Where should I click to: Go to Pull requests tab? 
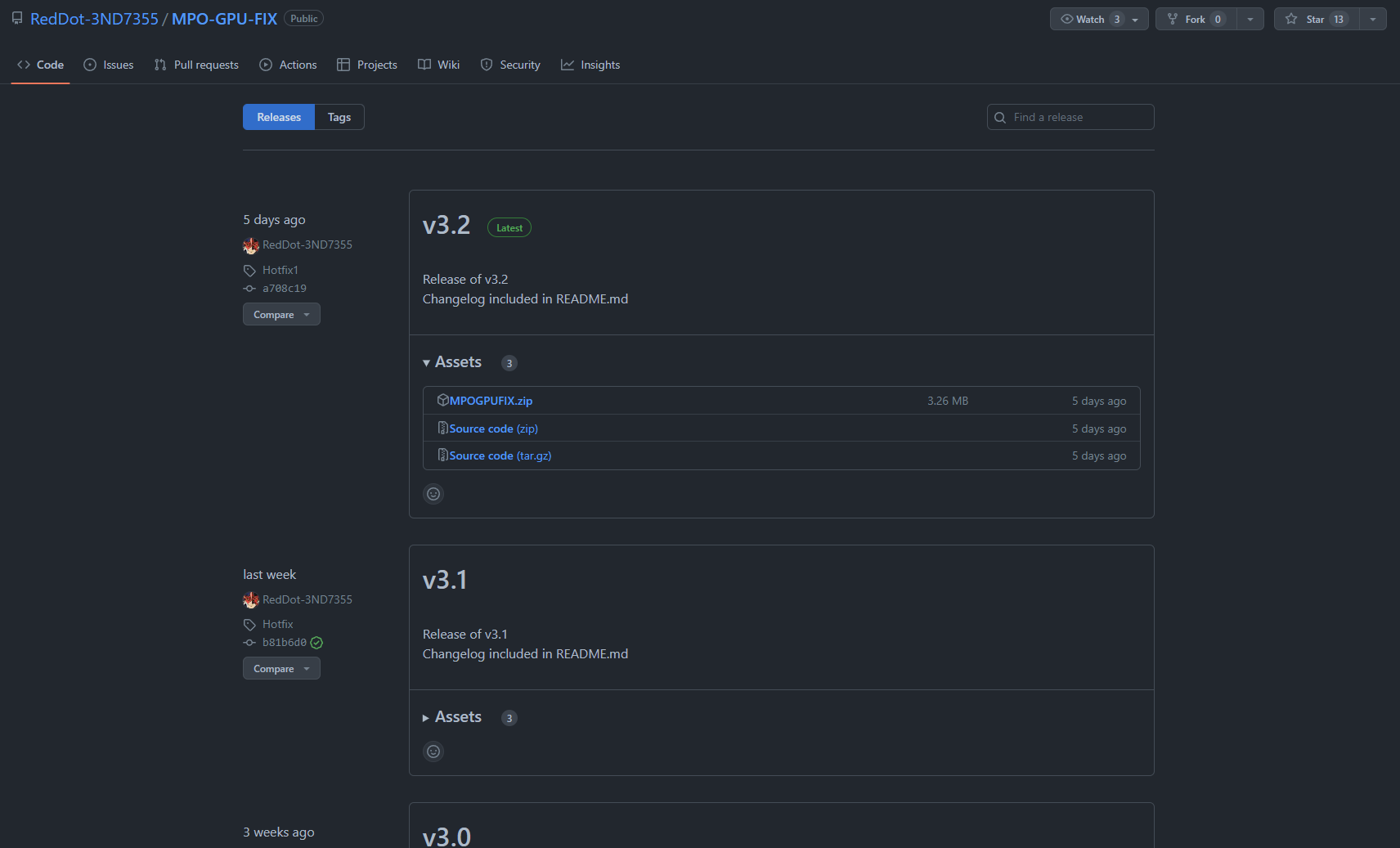(x=196, y=65)
